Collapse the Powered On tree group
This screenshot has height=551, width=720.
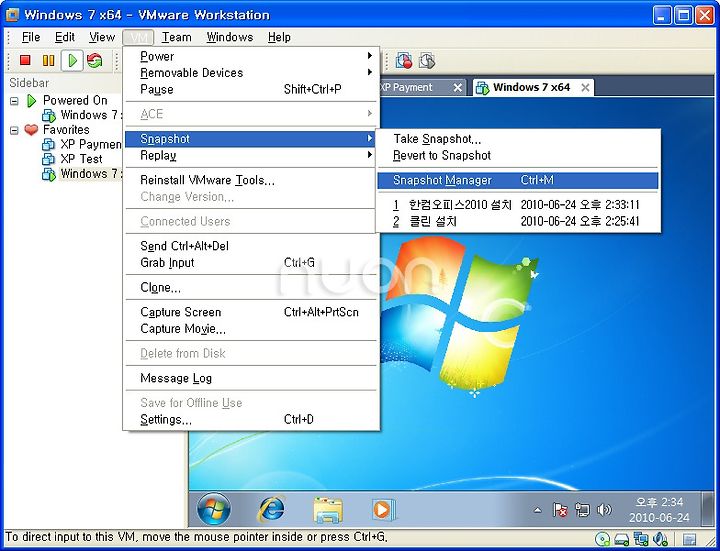[14, 101]
